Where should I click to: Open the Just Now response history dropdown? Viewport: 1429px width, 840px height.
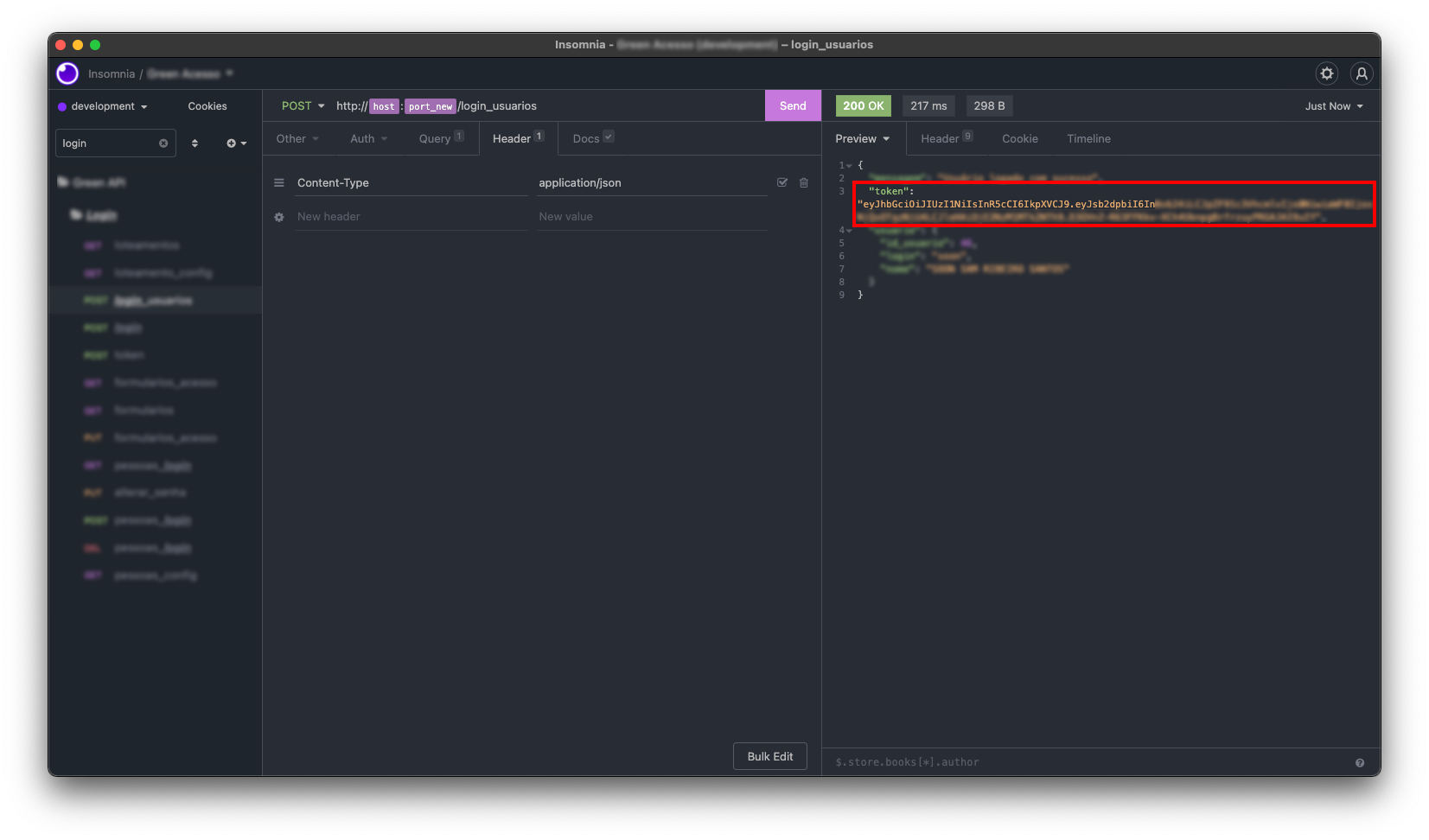click(x=1333, y=106)
